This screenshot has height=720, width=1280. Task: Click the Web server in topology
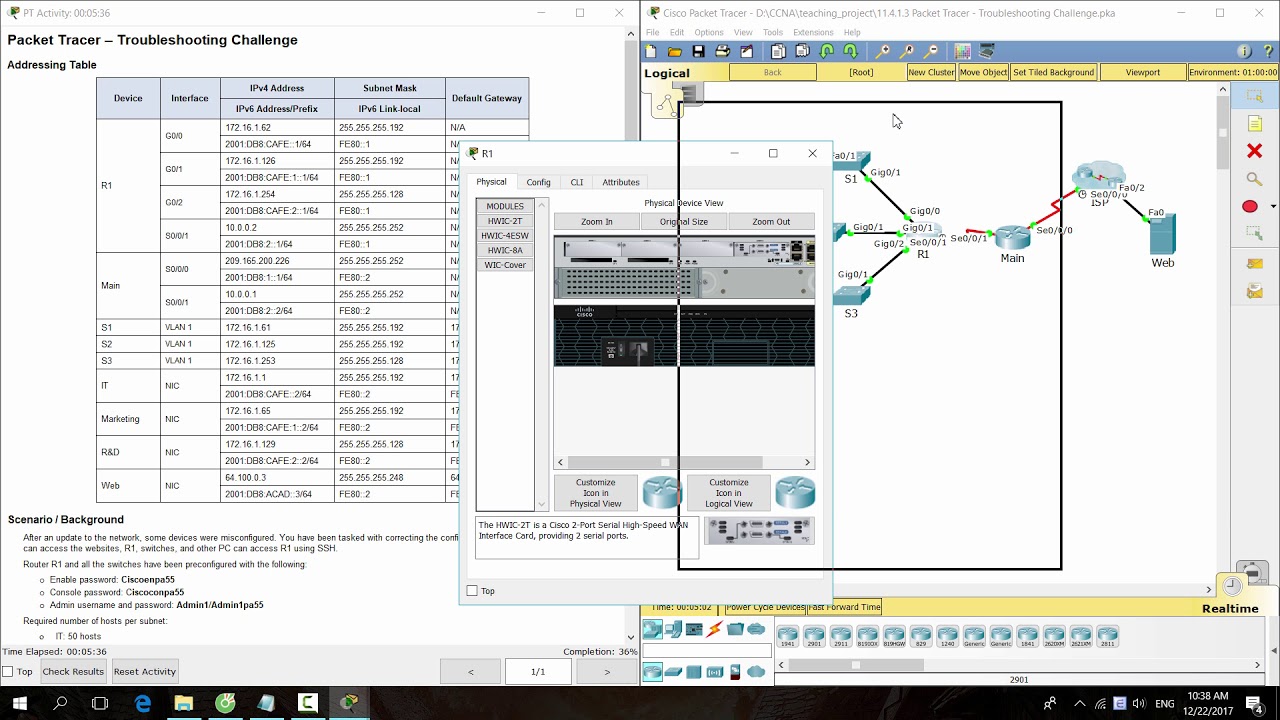click(x=1162, y=234)
